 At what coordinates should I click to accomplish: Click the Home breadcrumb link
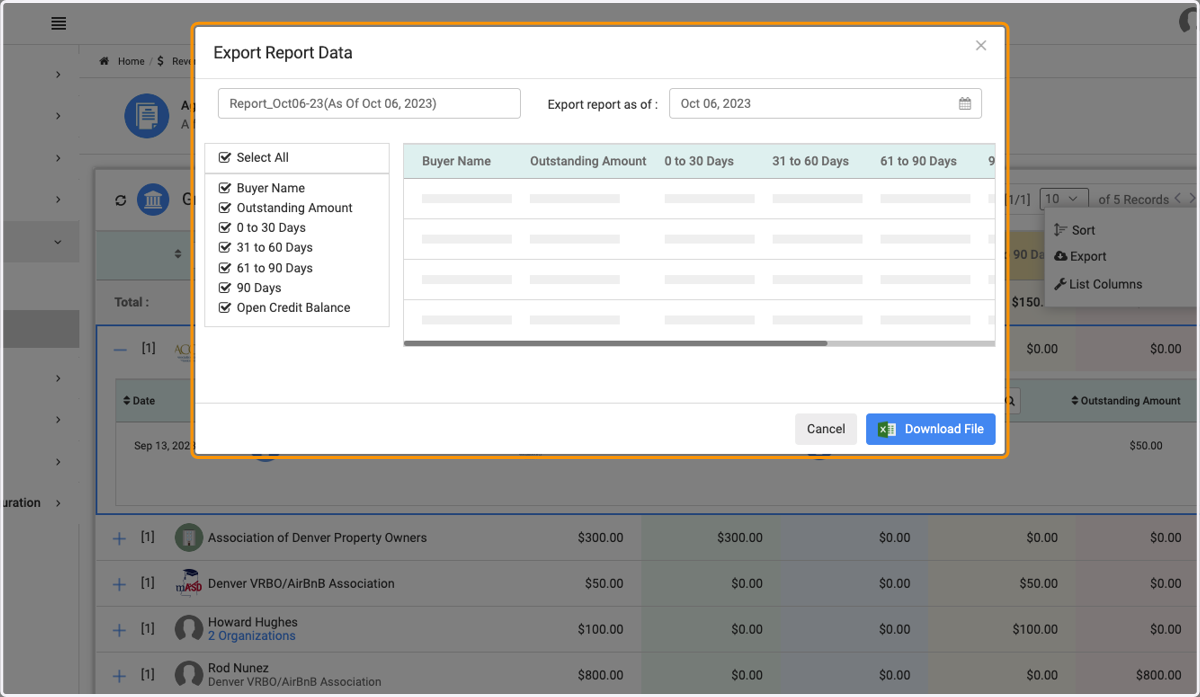(131, 61)
